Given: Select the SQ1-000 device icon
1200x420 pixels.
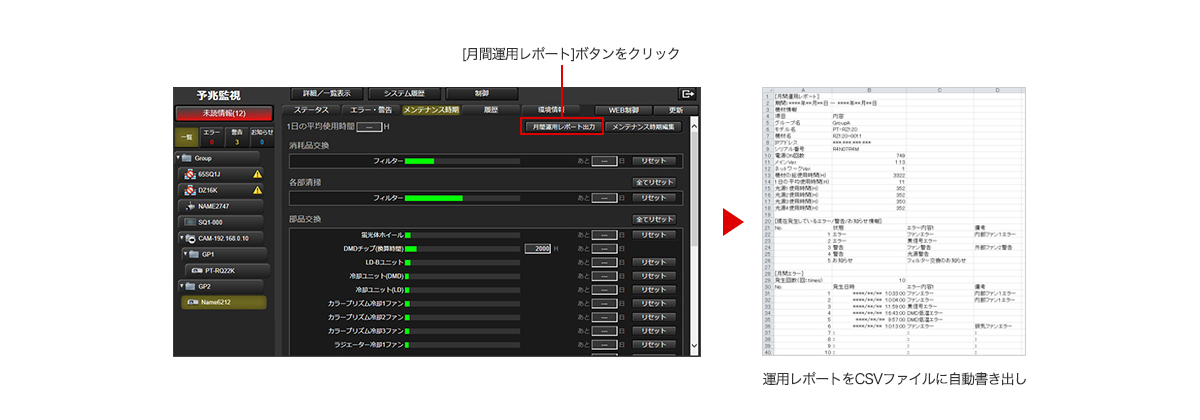Looking at the screenshot, I should click(189, 222).
